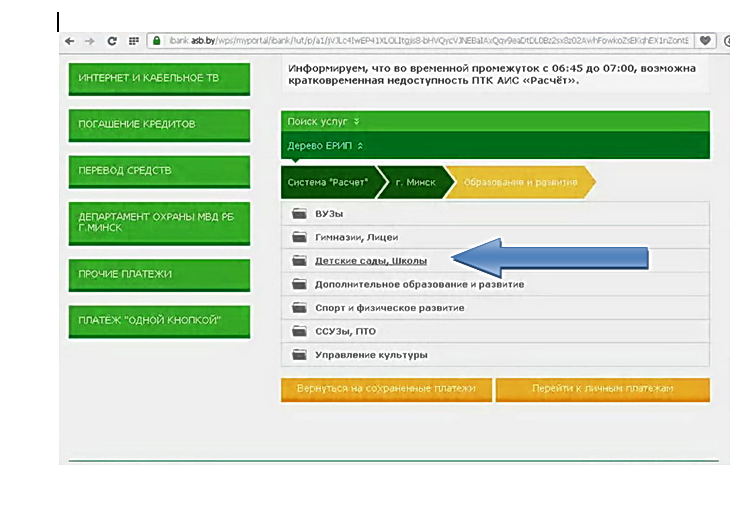Click the folder icon beside Гимназии, Лицеи
Image resolution: width=751 pixels, height=532 pixels.
point(299,237)
